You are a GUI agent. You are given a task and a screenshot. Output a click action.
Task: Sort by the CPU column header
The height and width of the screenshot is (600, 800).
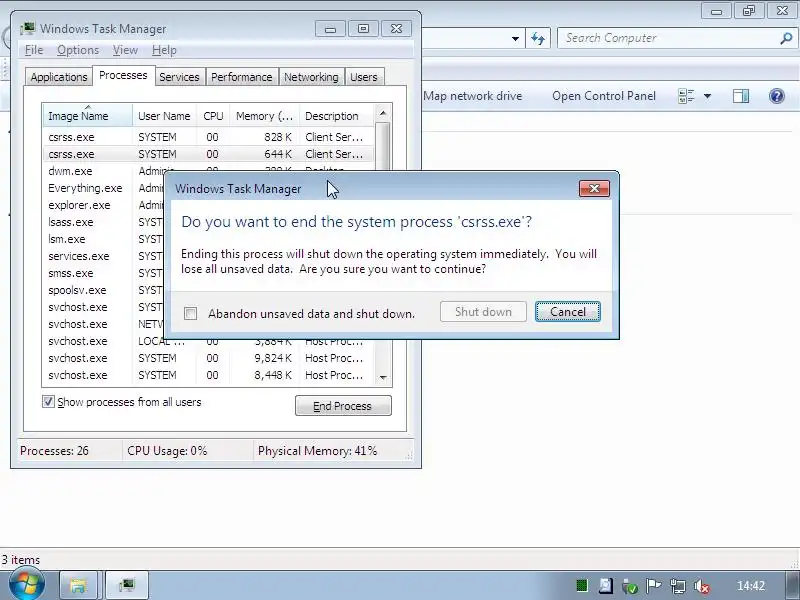click(x=213, y=116)
